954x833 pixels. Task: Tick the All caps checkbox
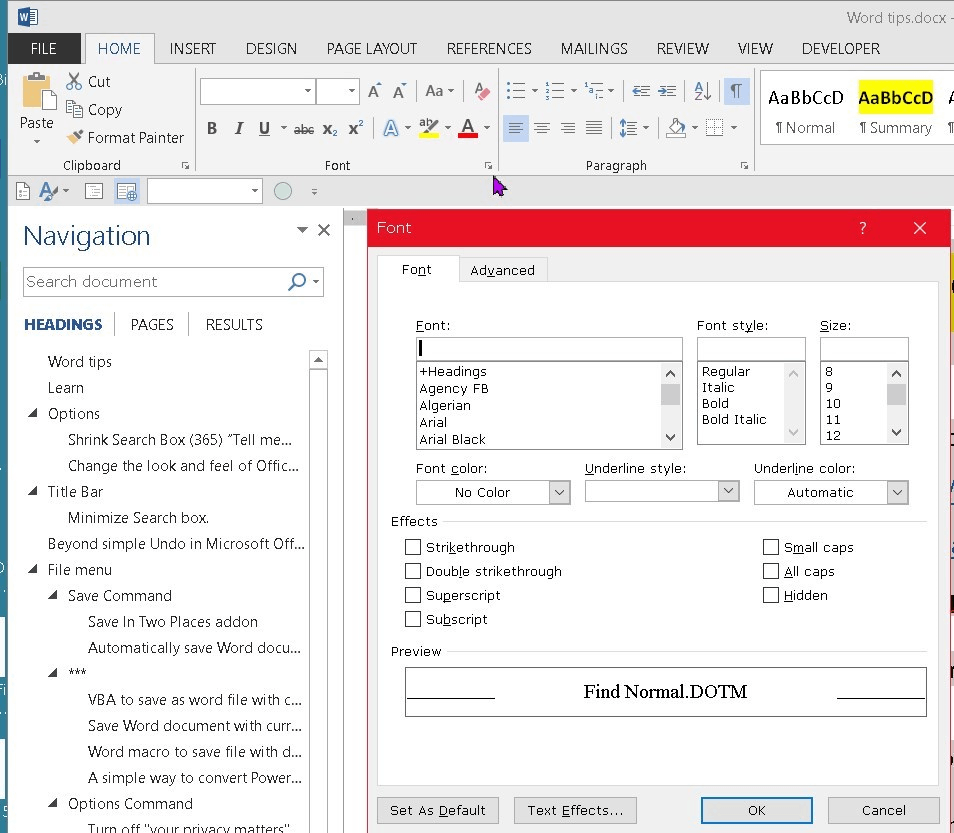(771, 571)
